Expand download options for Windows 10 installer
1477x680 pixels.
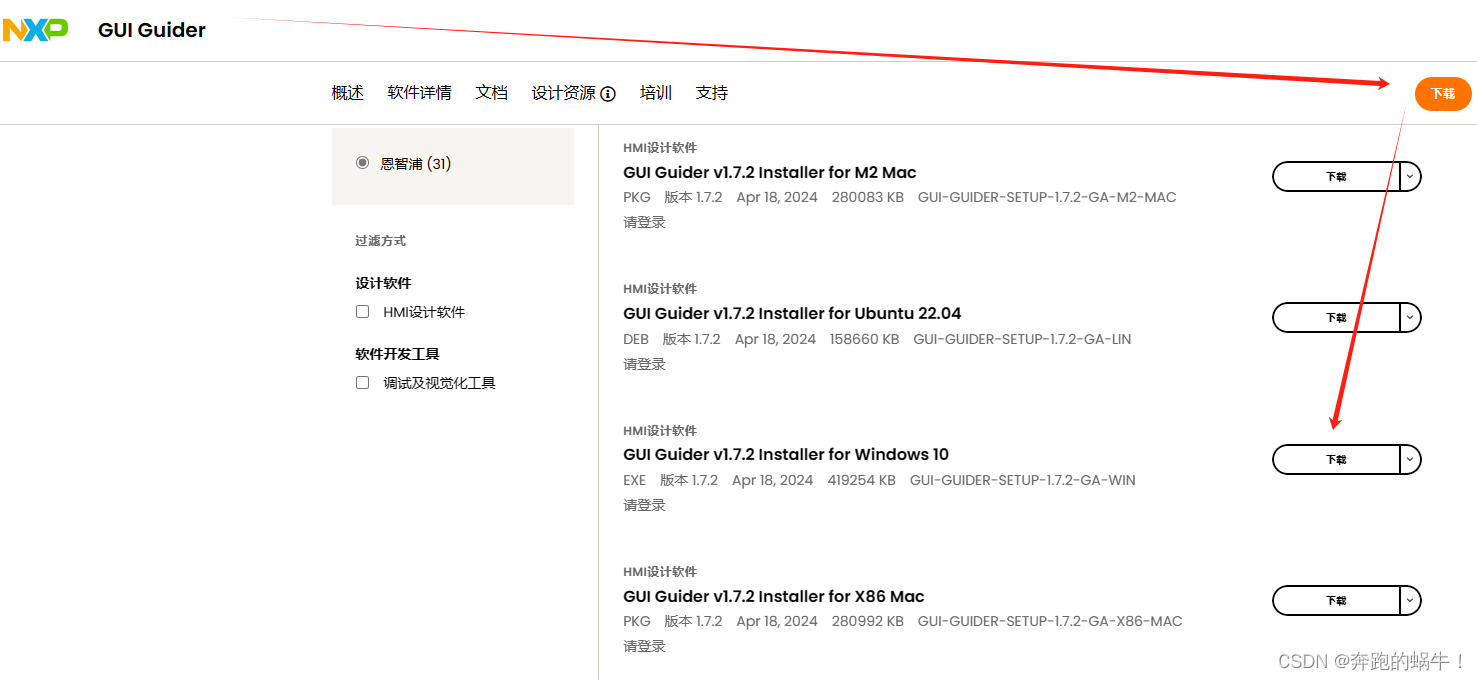[x=1410, y=459]
